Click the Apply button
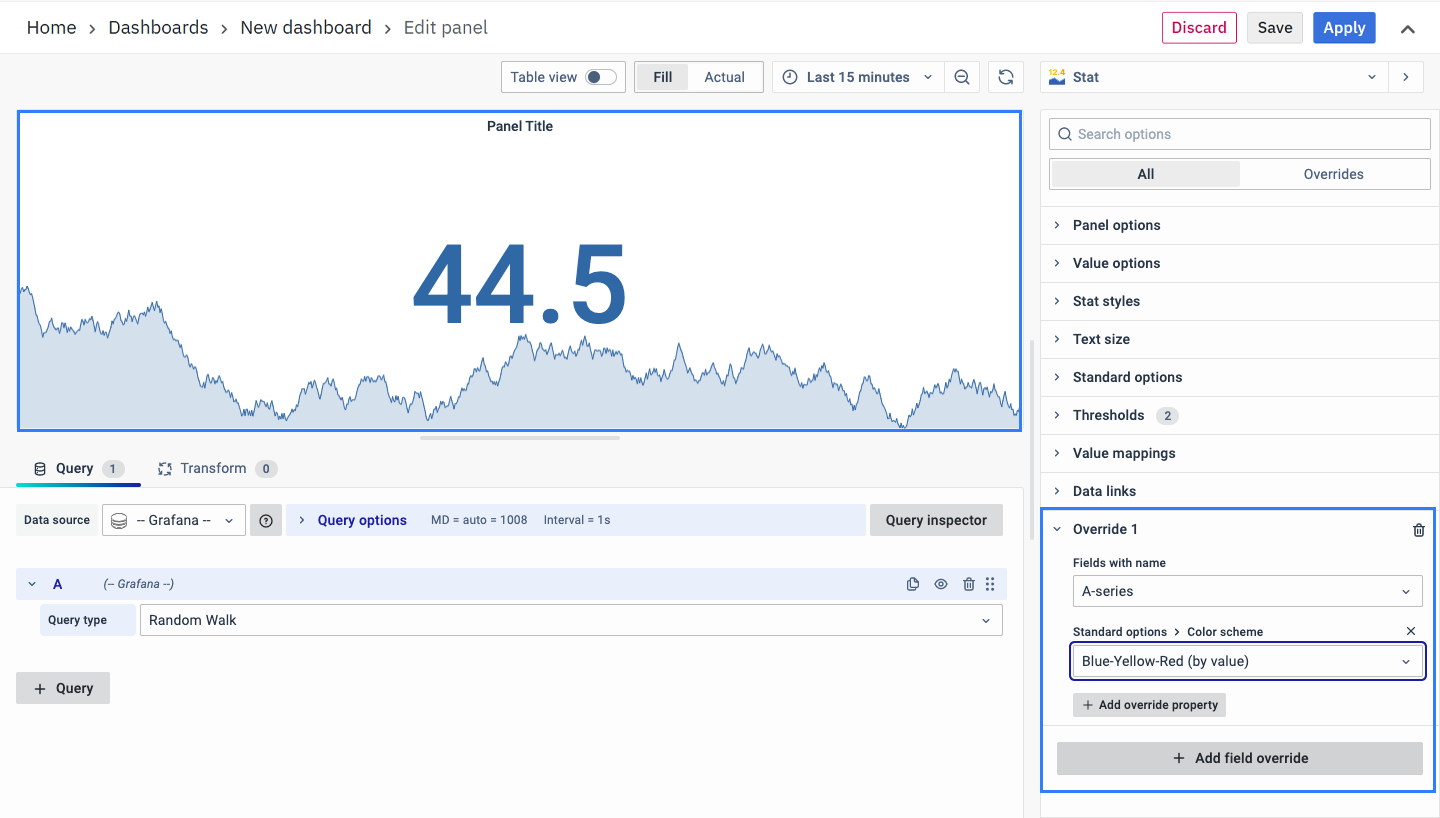1440x818 pixels. click(1344, 28)
